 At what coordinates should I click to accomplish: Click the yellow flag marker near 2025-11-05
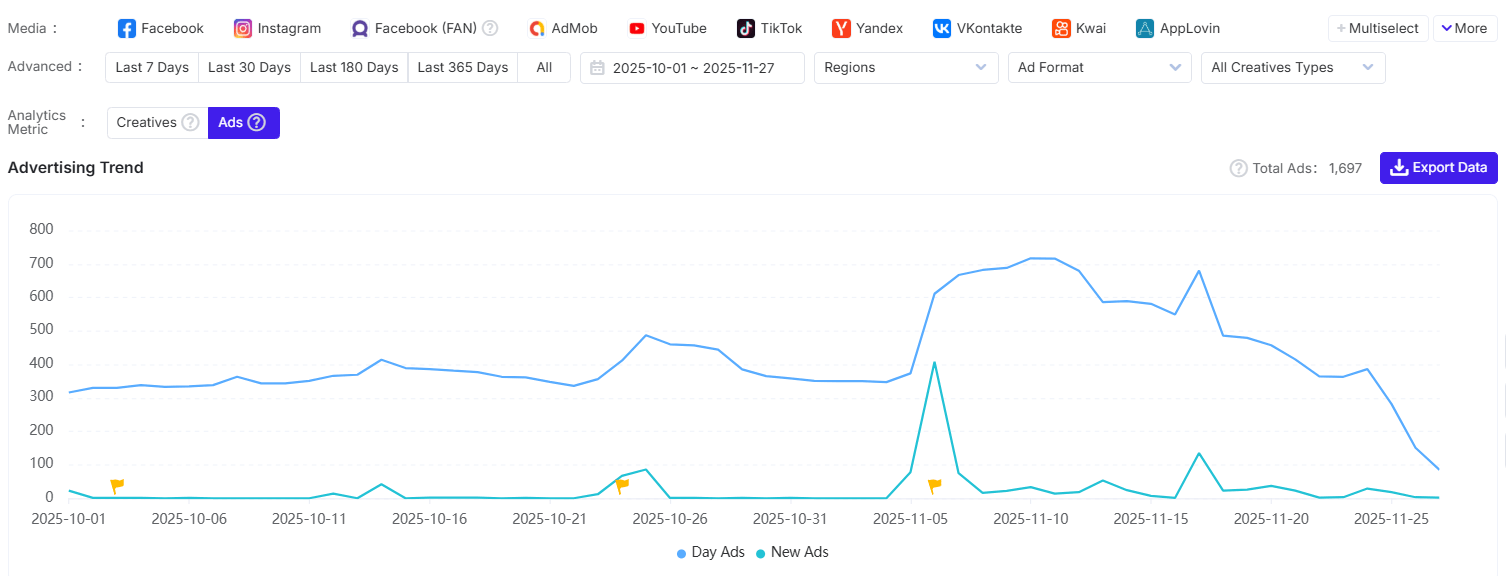[x=934, y=486]
